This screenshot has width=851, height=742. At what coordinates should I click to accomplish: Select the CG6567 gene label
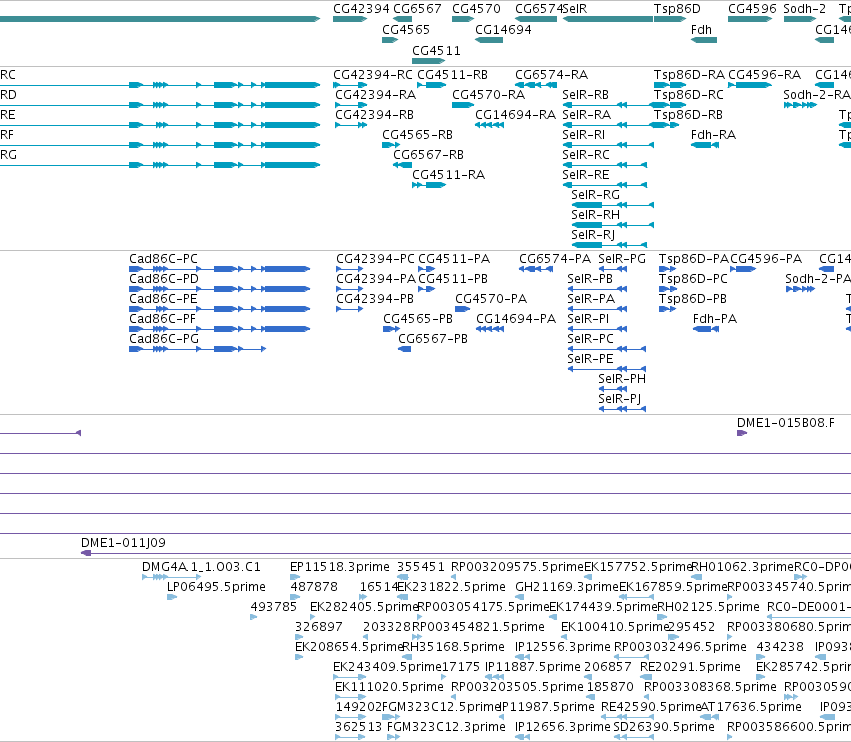417,9
